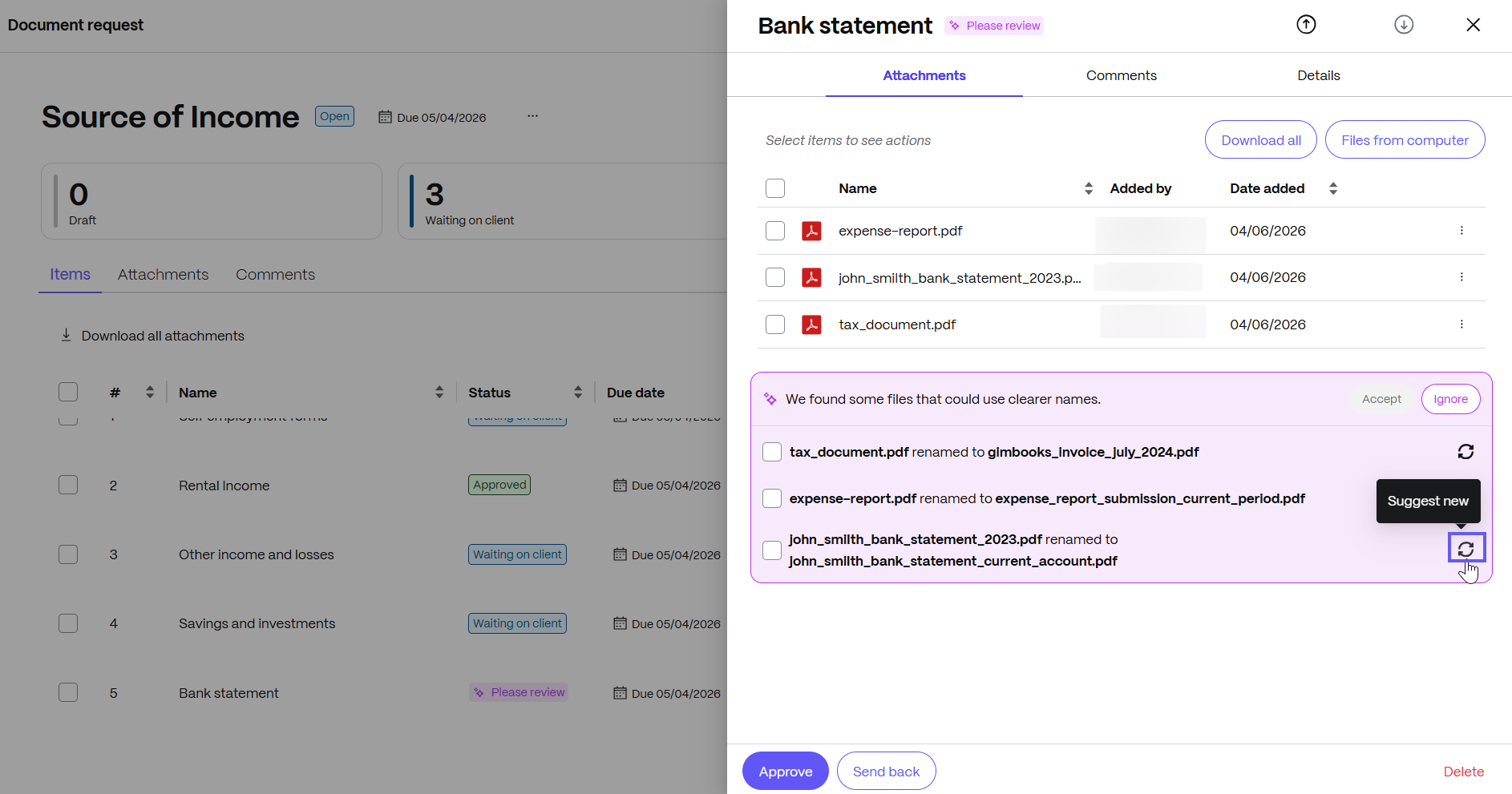Click the download icon beside Download all attachments
Image resolution: width=1512 pixels, height=794 pixels.
(x=66, y=335)
